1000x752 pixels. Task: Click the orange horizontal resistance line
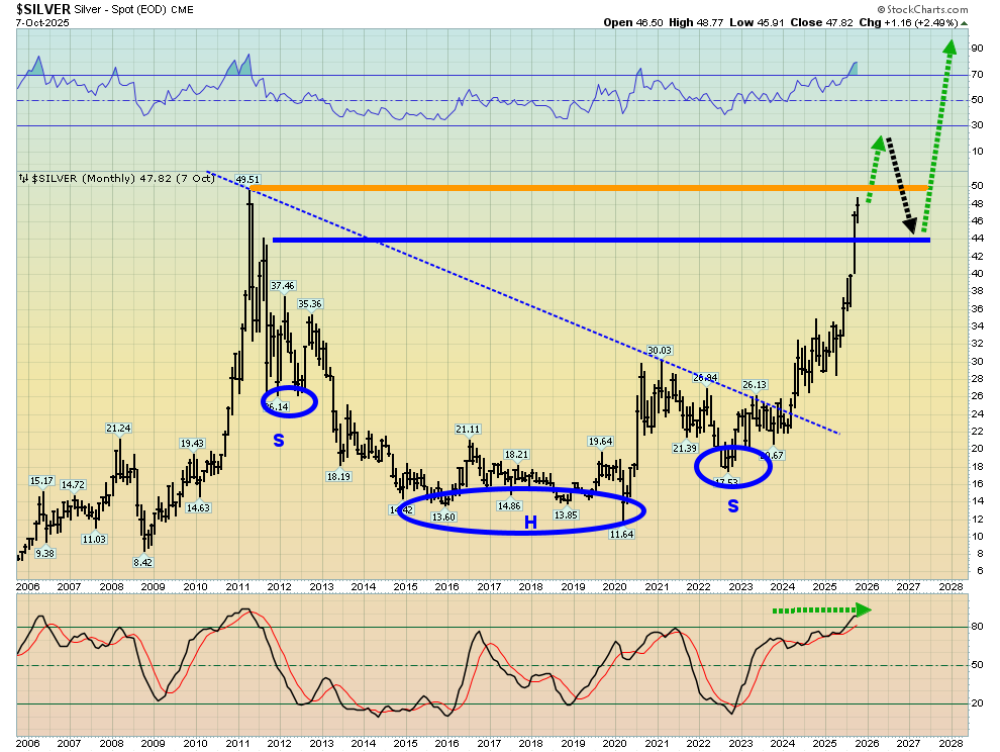point(600,188)
